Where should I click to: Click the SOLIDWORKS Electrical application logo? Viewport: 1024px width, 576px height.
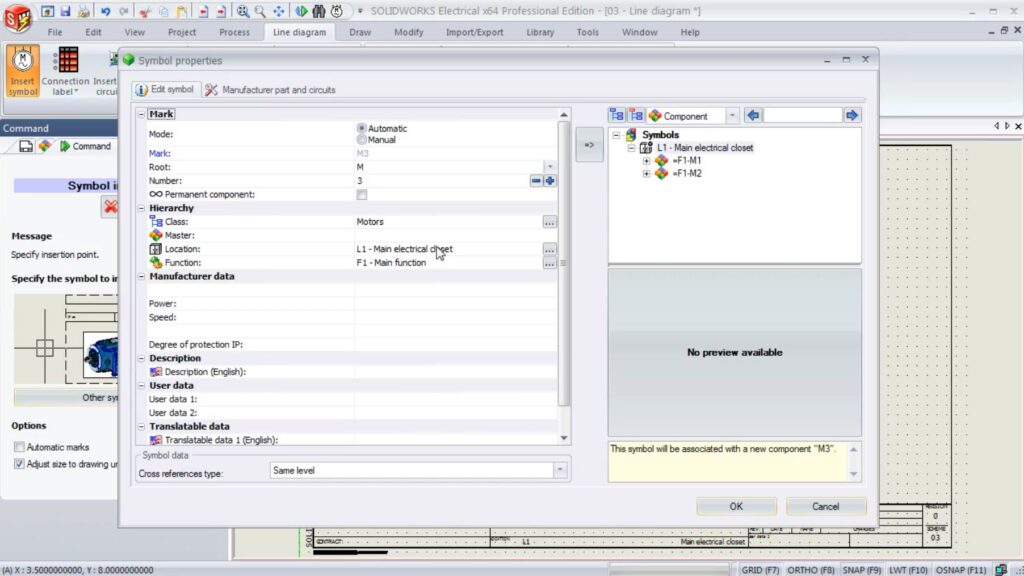(18, 18)
